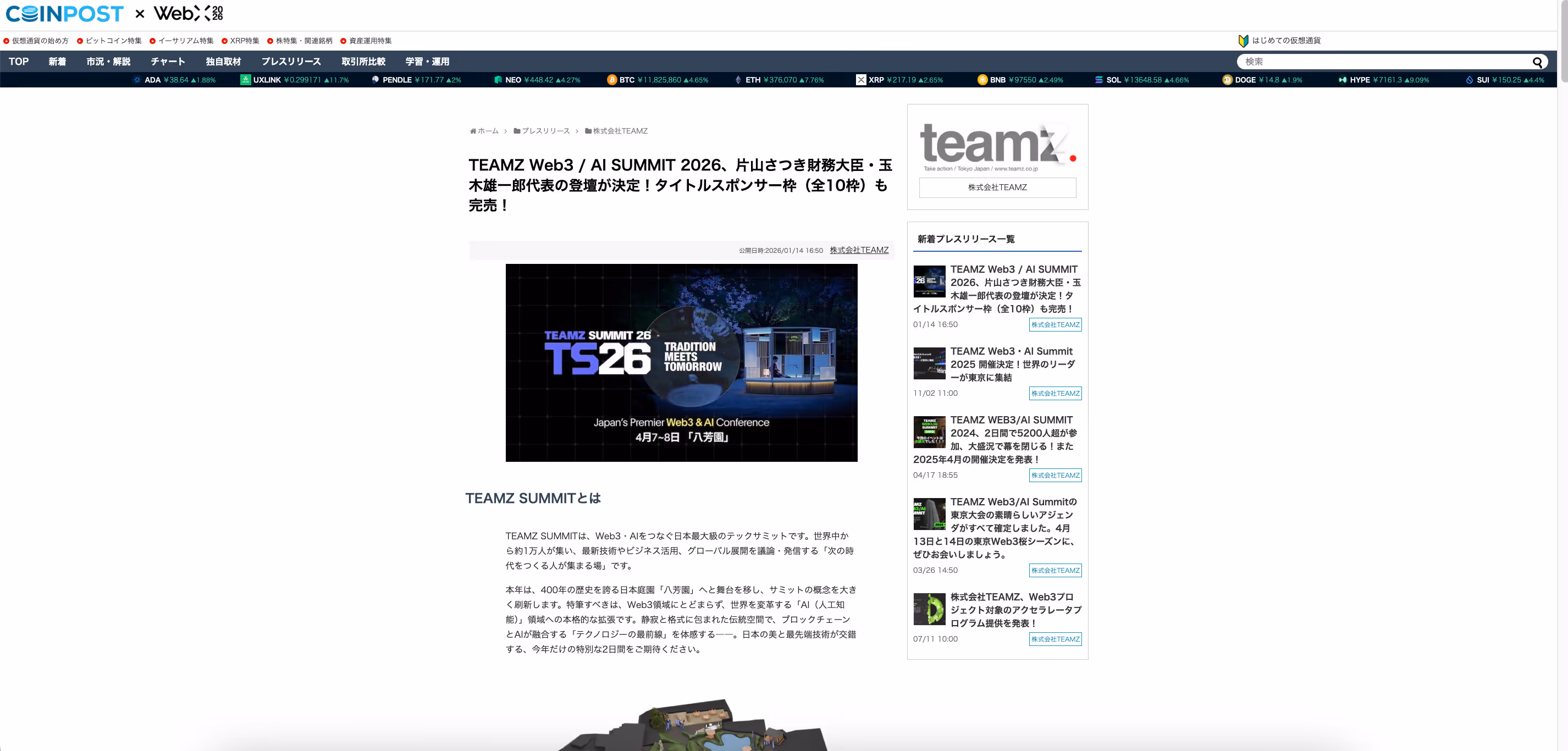Viewport: 1568px width, 751px height.
Task: Open 学習・運用 menu item
Action: click(427, 62)
